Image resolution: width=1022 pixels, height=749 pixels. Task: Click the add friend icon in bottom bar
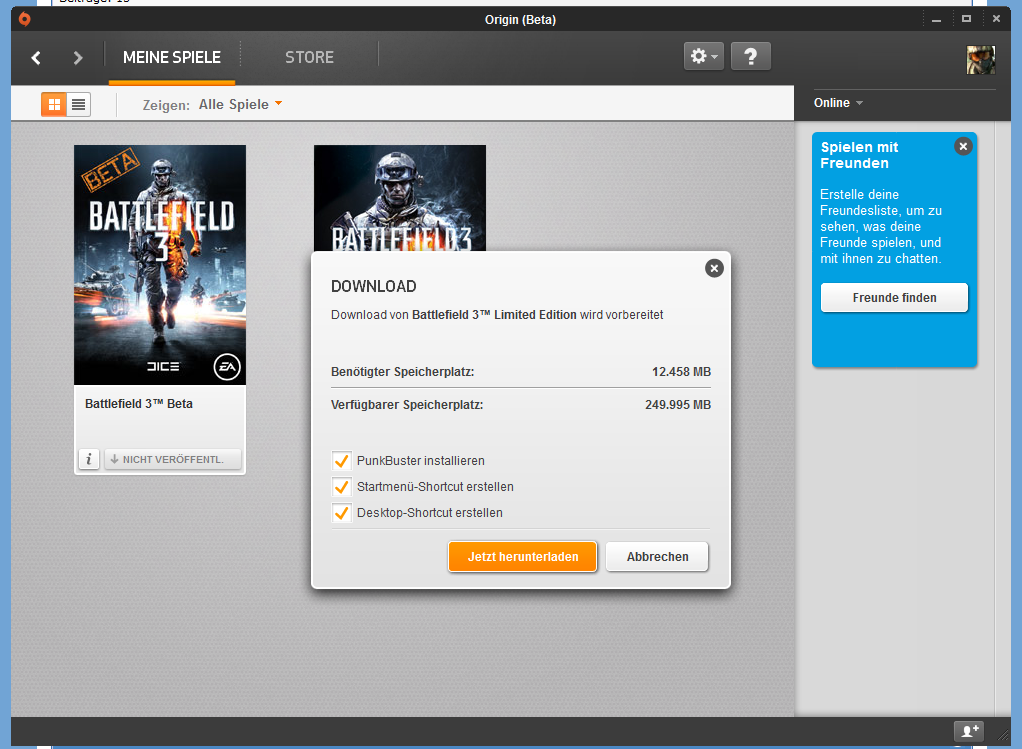[x=969, y=731]
